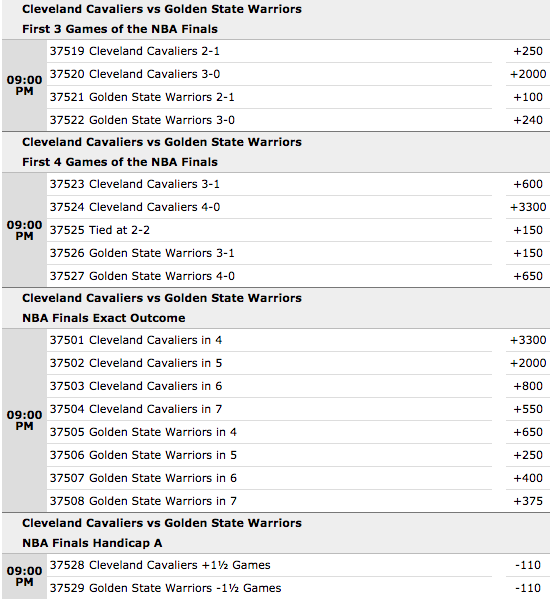
Task: Choose +100 odds for Golden State Warriors 2-1
Action: pyautogui.click(x=528, y=97)
